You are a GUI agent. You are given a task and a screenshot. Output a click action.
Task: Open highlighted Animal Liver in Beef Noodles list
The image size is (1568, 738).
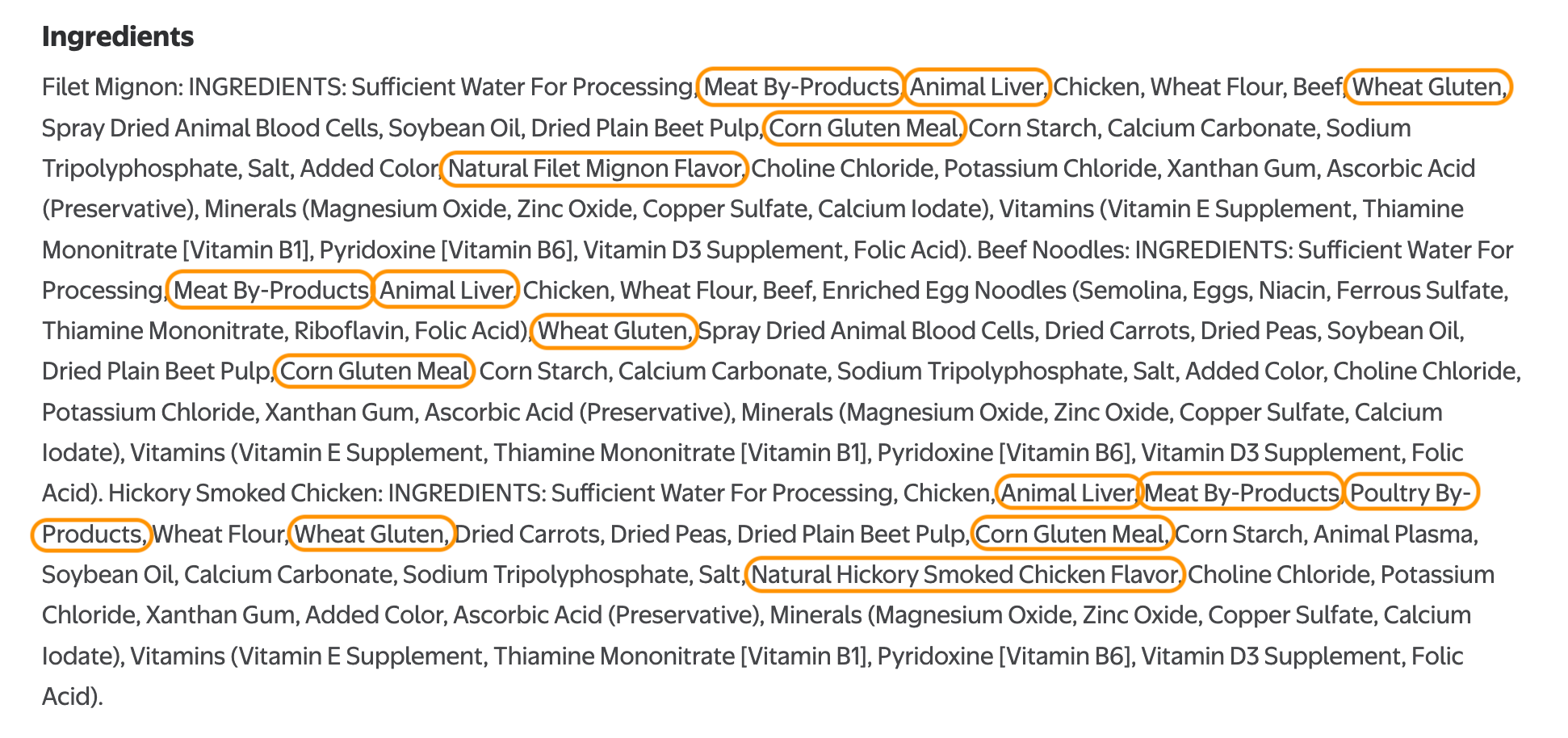447,290
